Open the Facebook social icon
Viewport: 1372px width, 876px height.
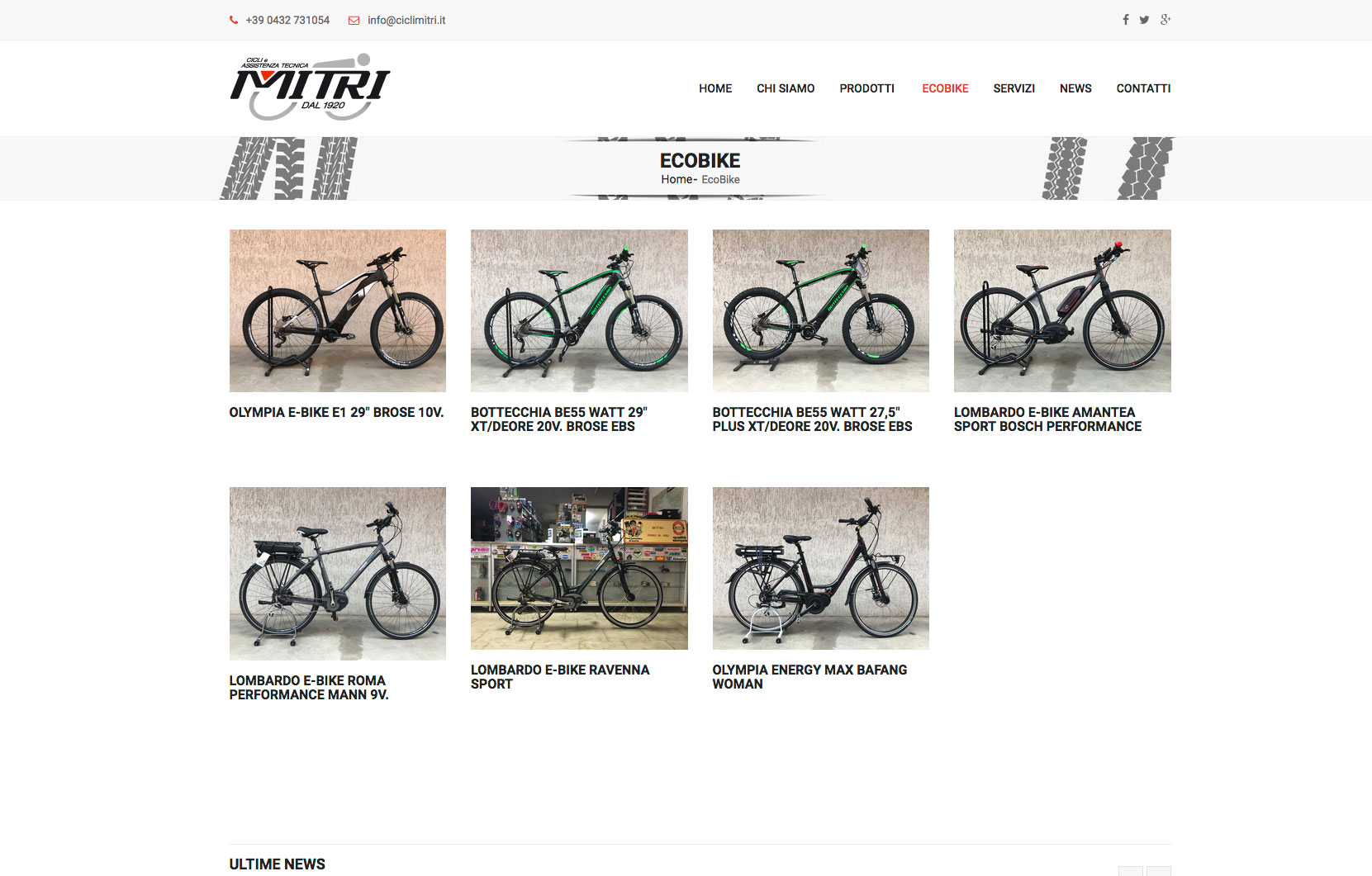[1125, 20]
